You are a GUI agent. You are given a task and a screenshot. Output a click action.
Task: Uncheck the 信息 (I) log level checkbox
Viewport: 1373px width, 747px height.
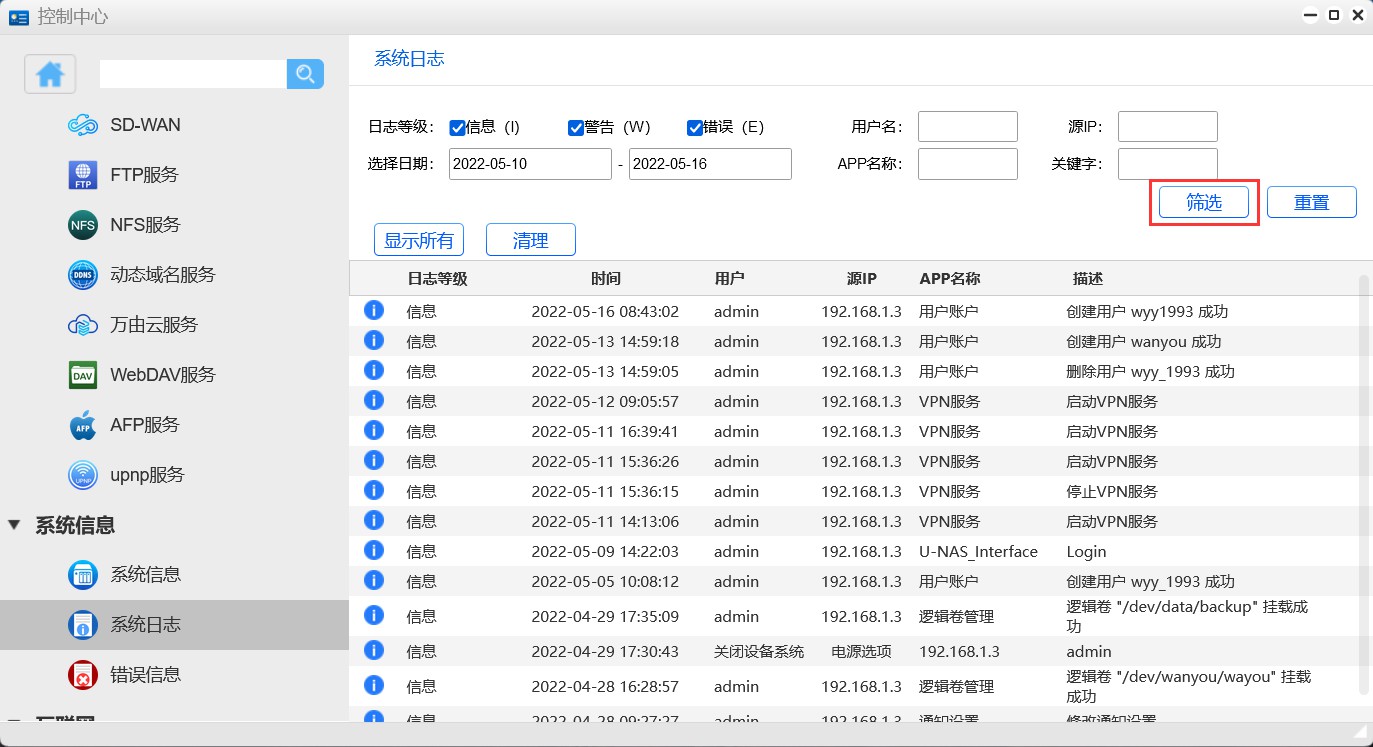click(x=457, y=127)
